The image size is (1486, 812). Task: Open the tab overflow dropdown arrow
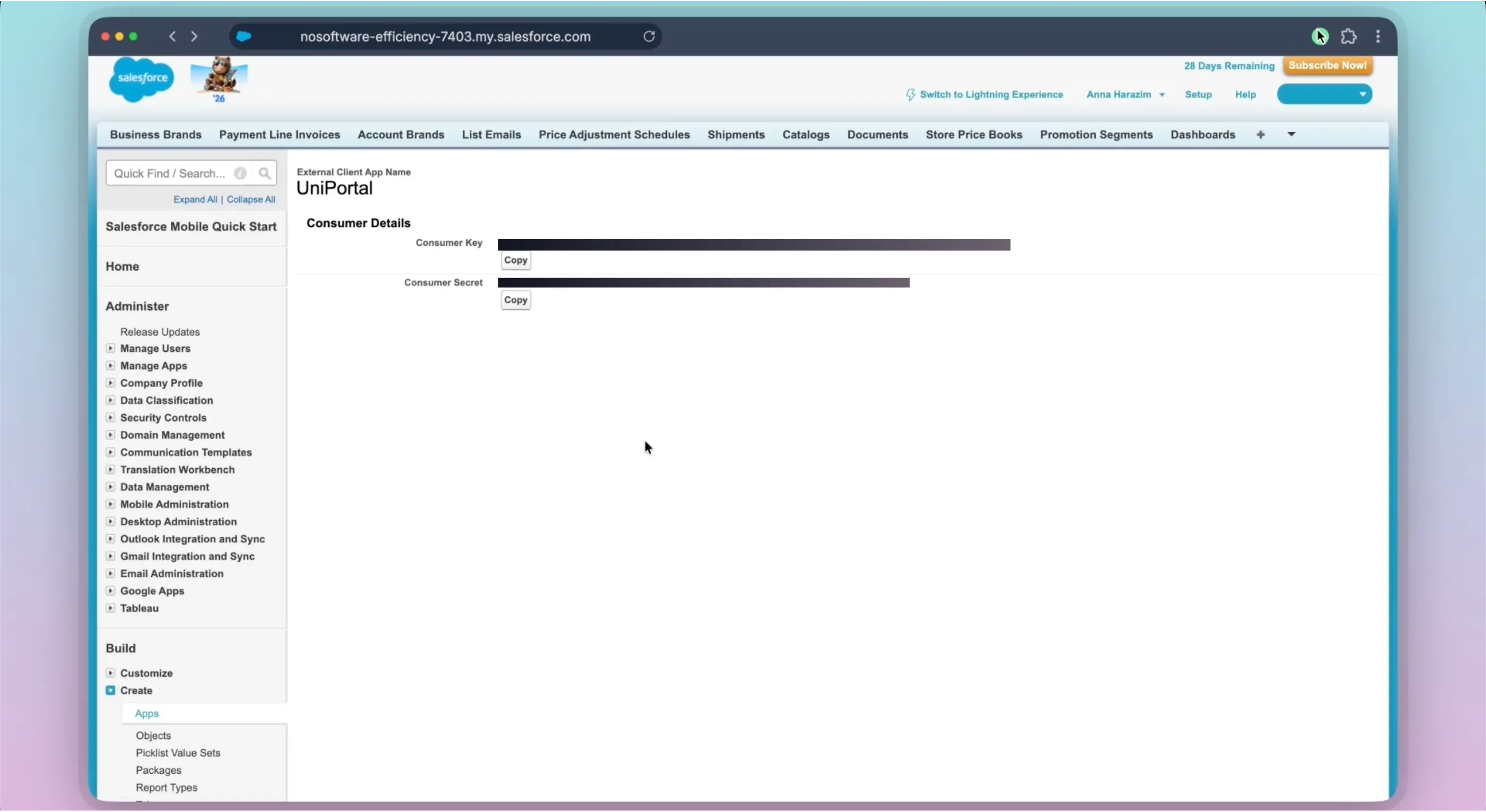(x=1291, y=135)
